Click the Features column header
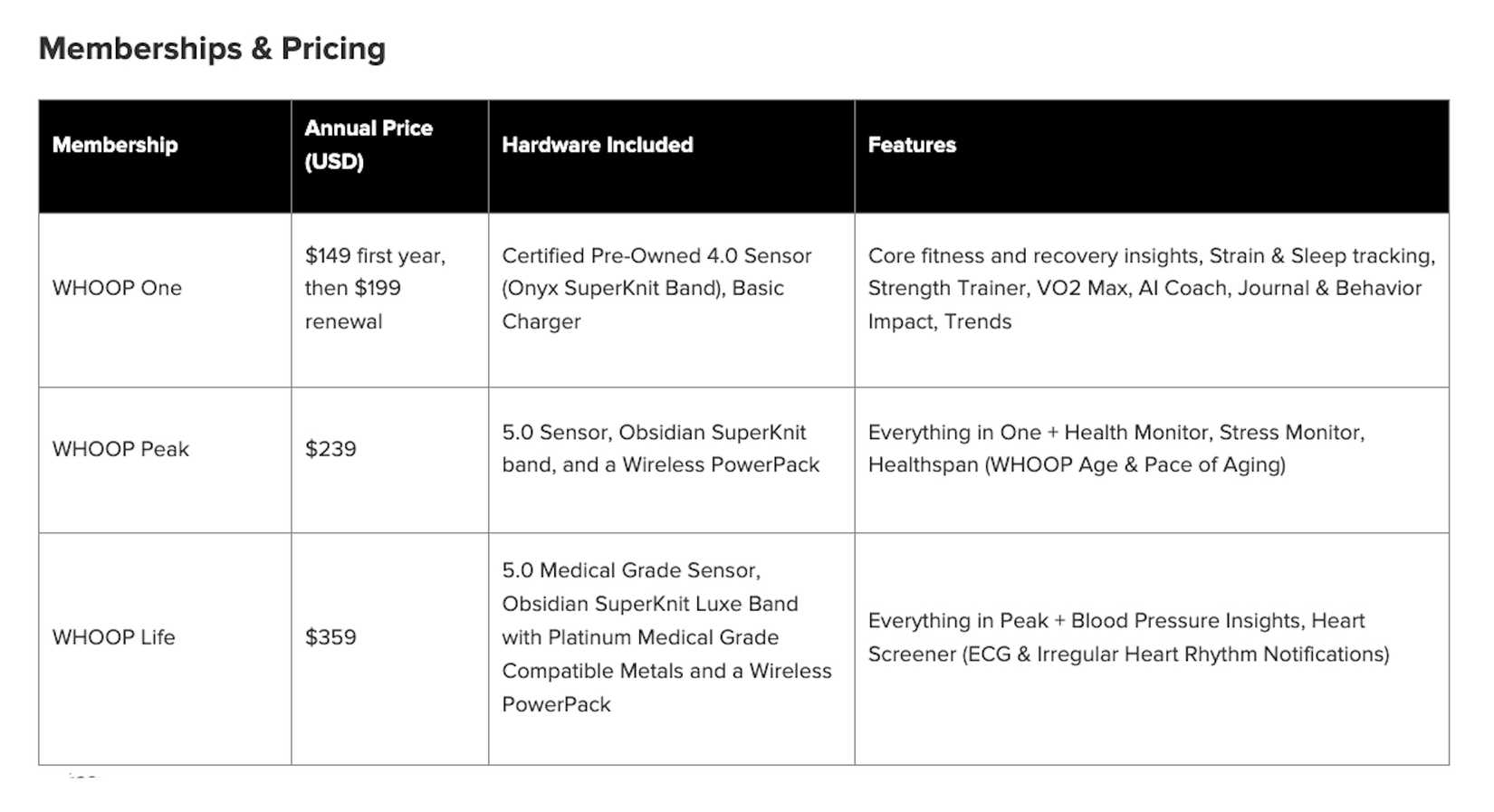Viewport: 1494px width, 812px height. (x=912, y=145)
